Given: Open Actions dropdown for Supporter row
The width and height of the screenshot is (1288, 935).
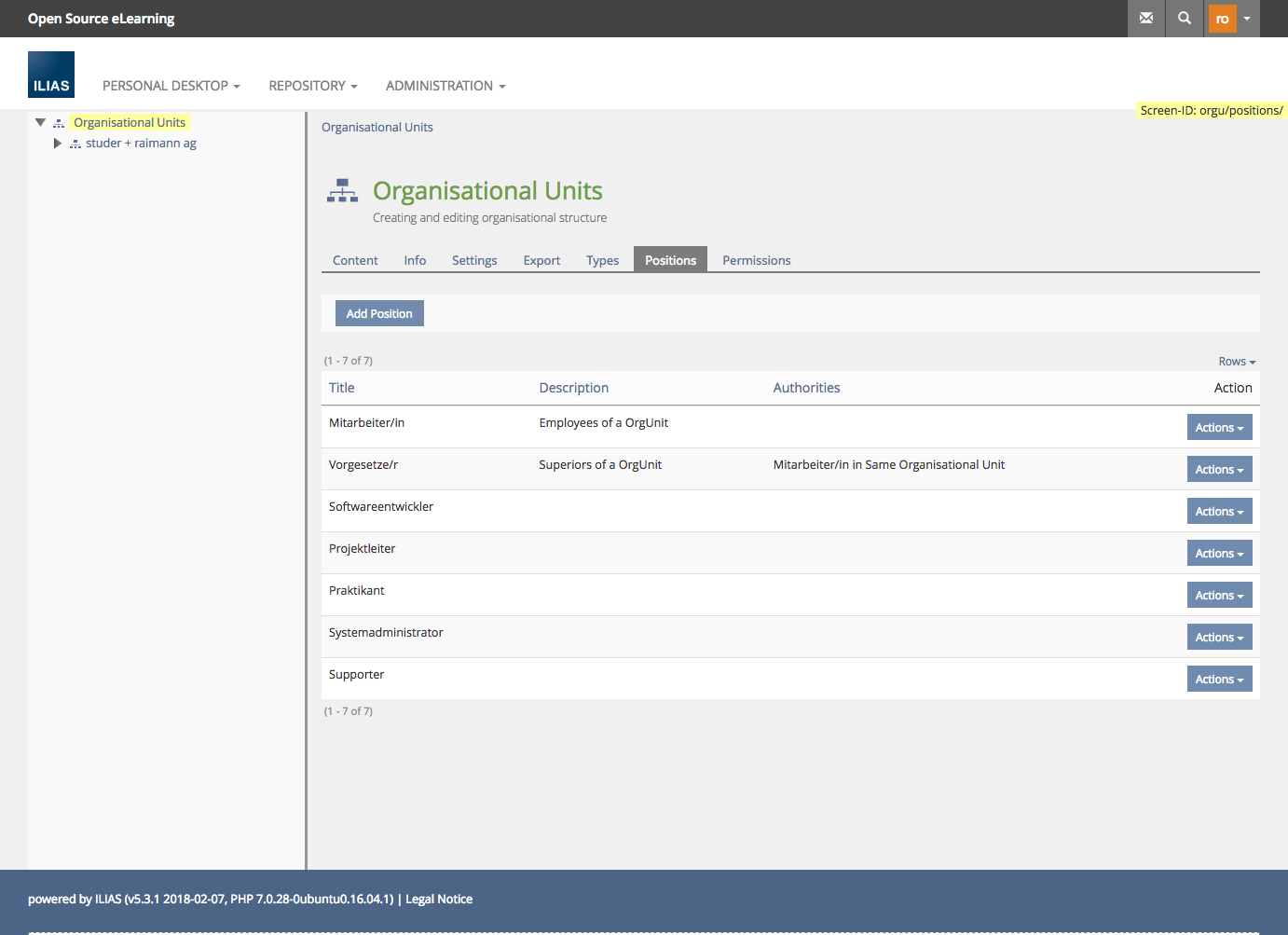Looking at the screenshot, I should (1219, 680).
